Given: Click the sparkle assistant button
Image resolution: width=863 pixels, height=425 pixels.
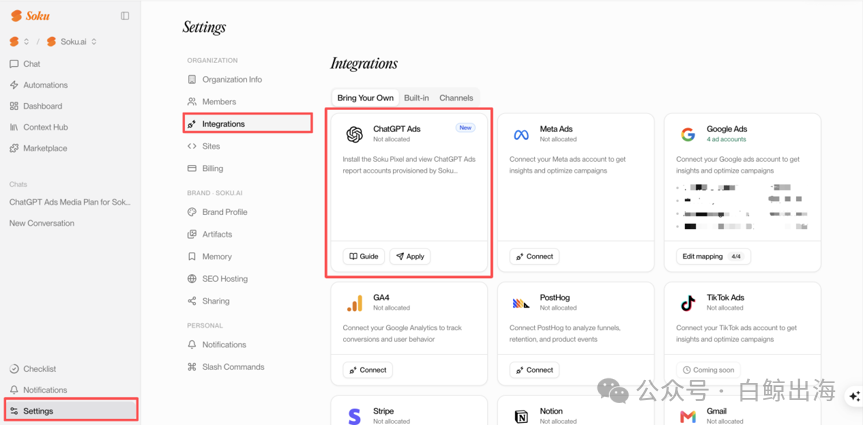Looking at the screenshot, I should [854, 396].
